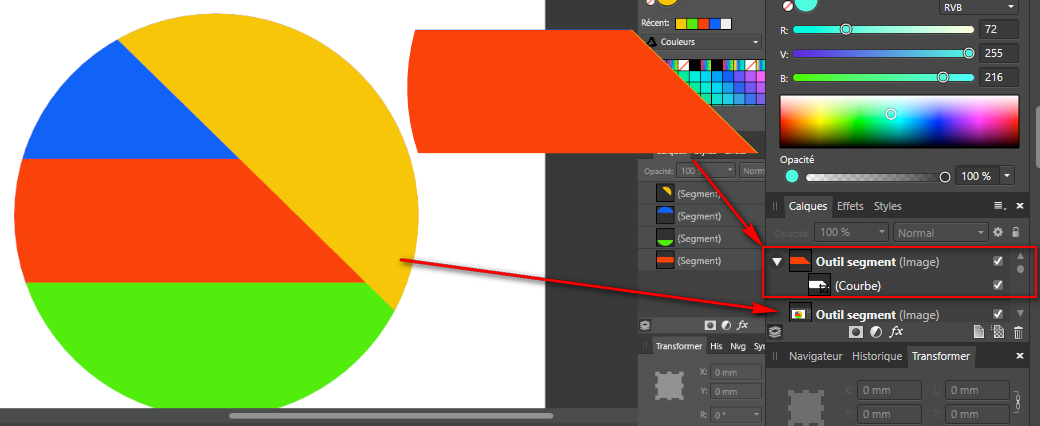Adjust the Opacité slider in color panel
Image resolution: width=1040 pixels, height=426 pixels.
click(x=878, y=177)
